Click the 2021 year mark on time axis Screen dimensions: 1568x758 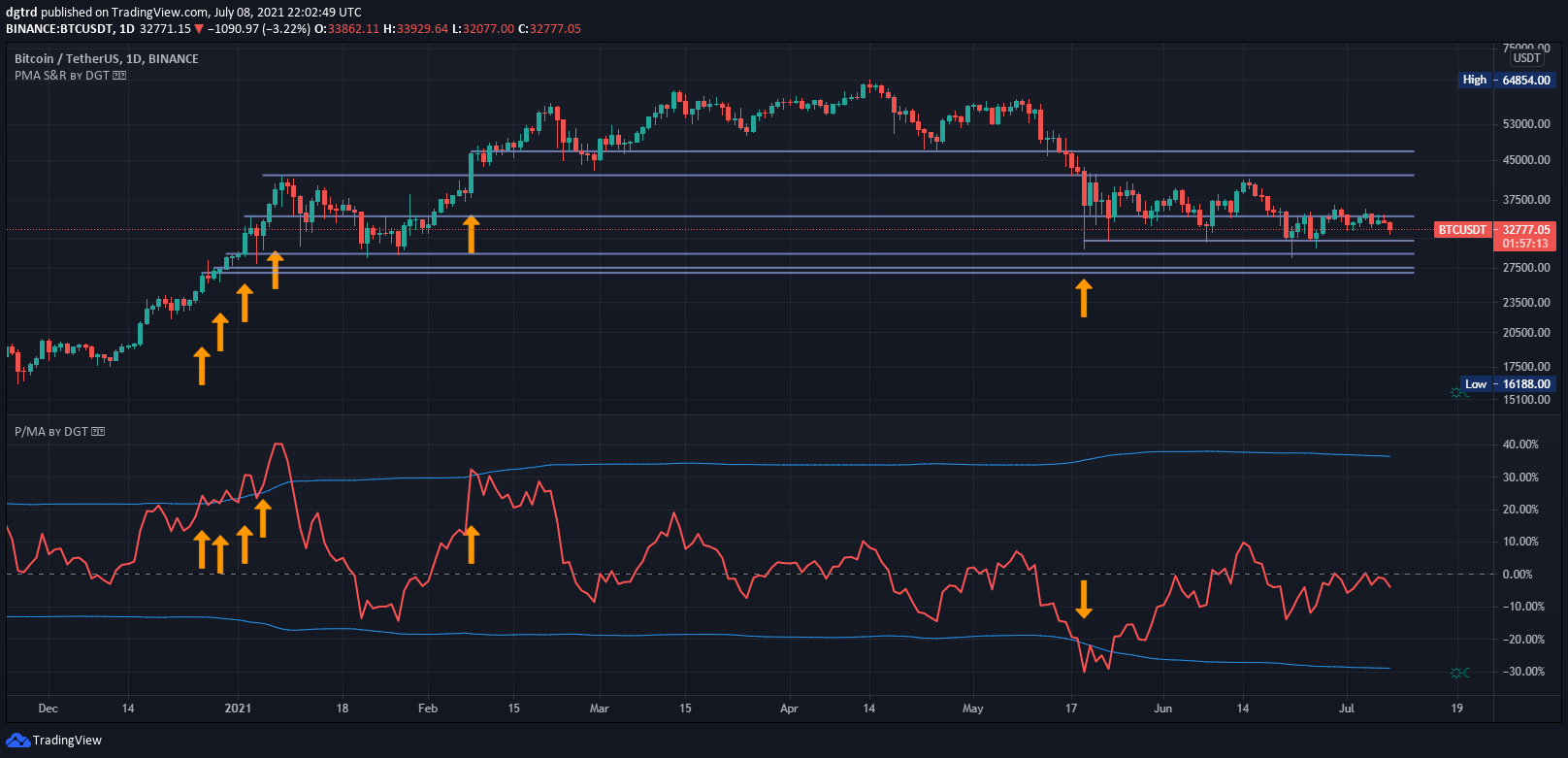pos(238,709)
